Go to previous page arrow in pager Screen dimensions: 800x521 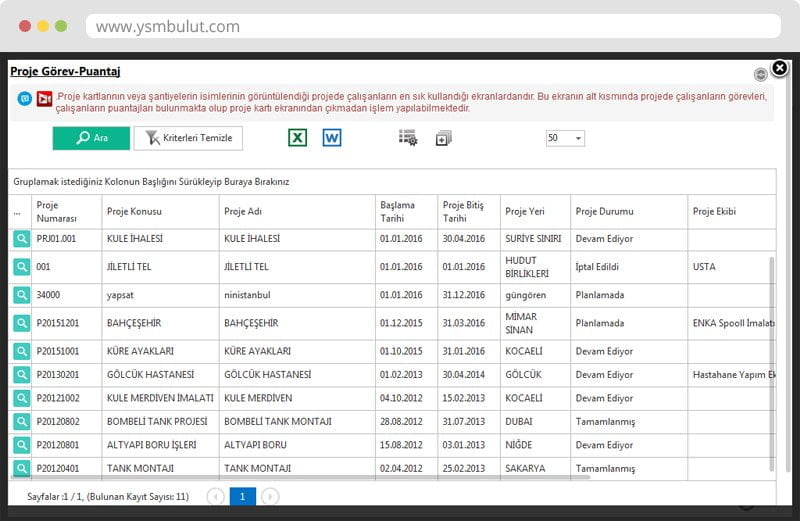click(x=215, y=496)
